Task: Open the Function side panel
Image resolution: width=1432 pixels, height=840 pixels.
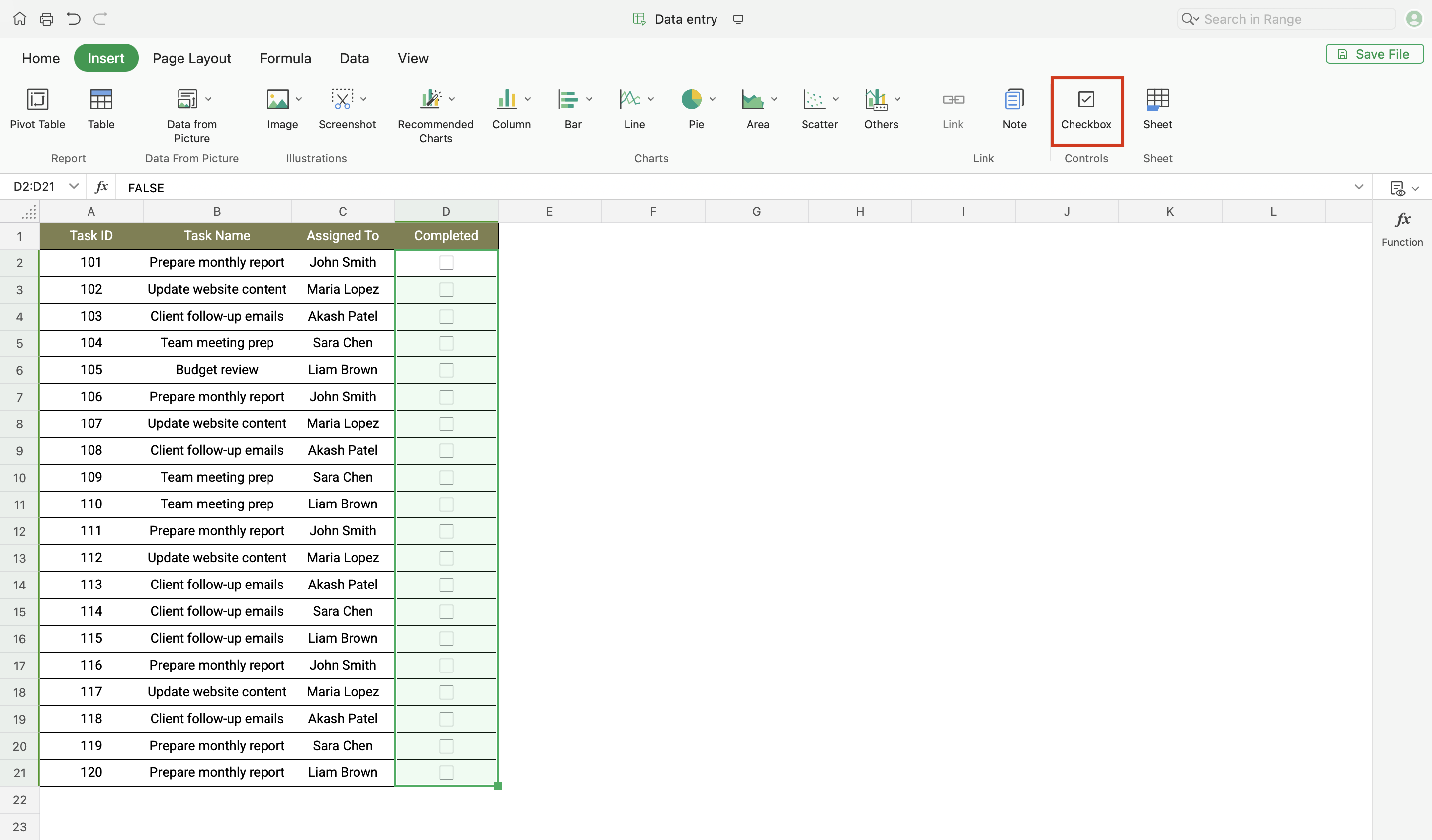Action: coord(1402,228)
